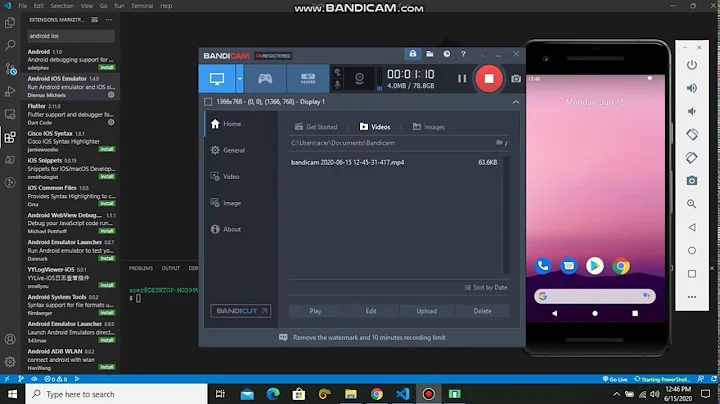Click the Windows Start button

12,394
